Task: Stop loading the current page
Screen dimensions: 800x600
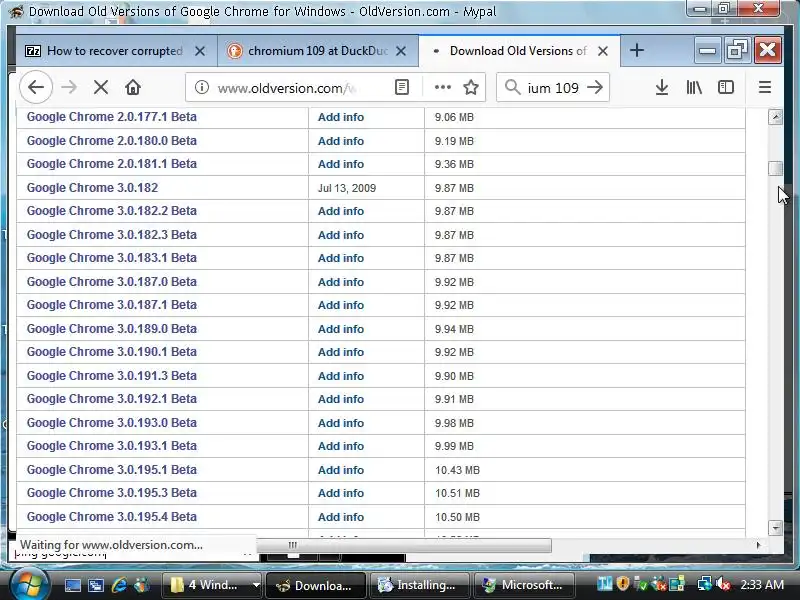Action: (x=101, y=87)
